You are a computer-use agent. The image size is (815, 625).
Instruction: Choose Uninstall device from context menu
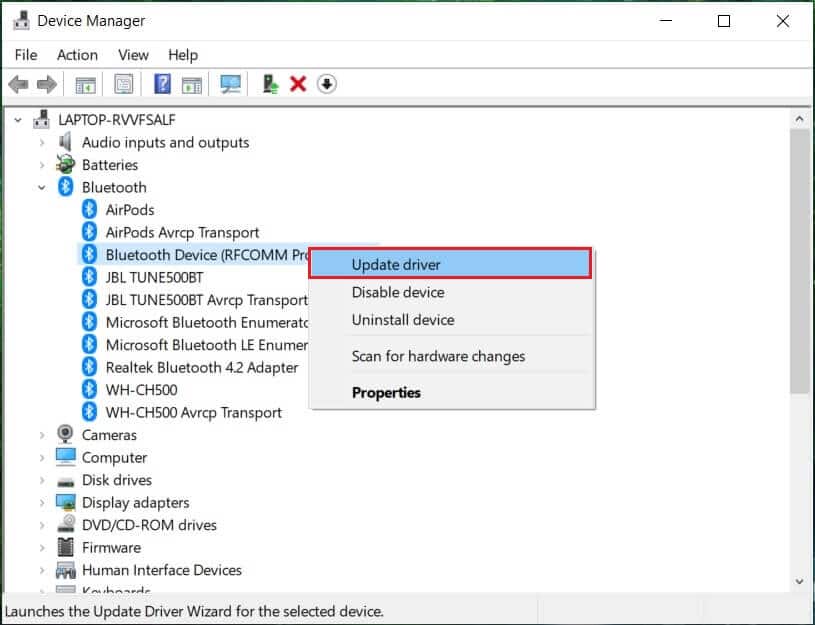(452, 320)
